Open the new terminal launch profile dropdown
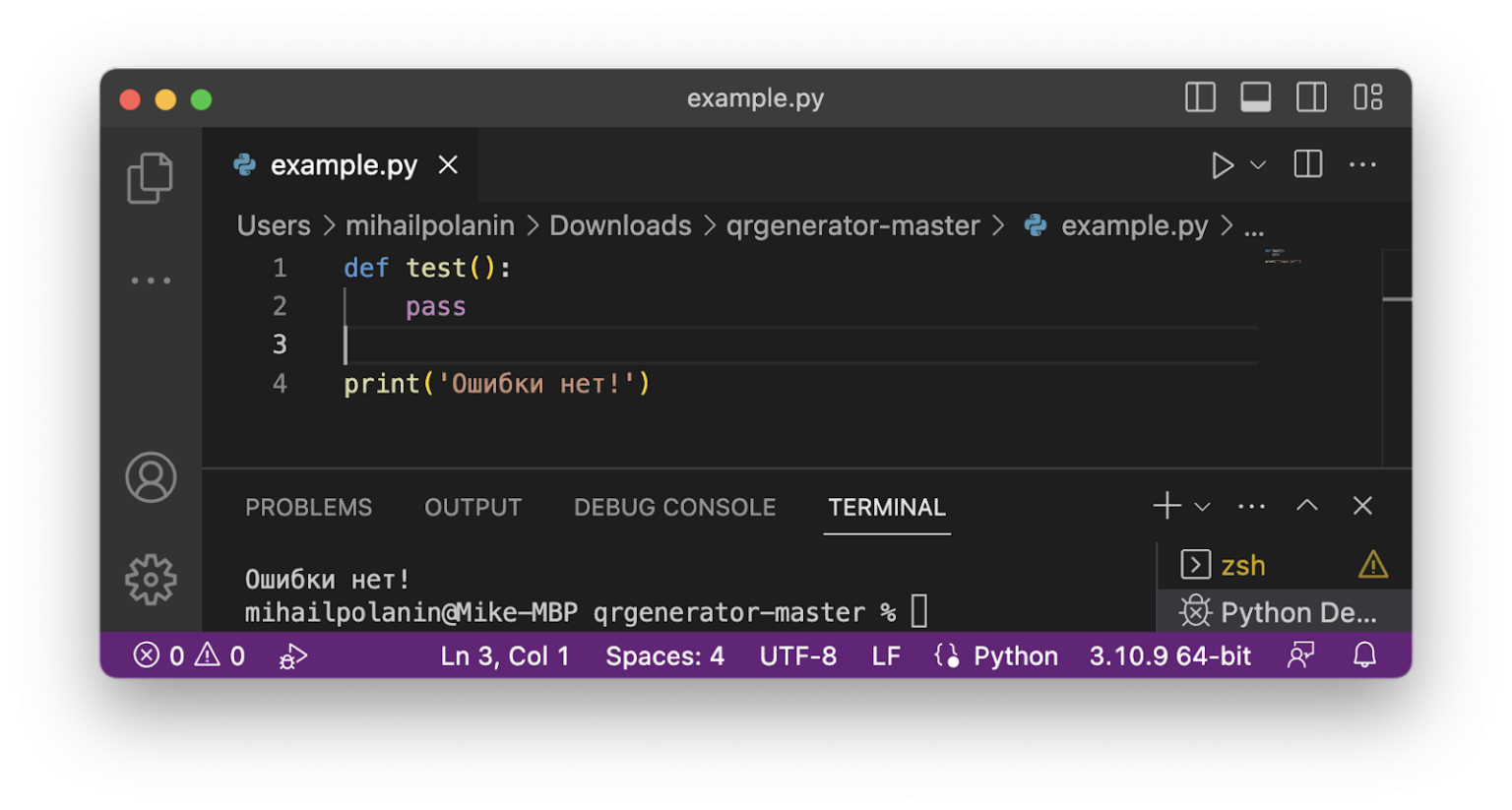Image resolution: width=1512 pixels, height=810 pixels. tap(1203, 507)
